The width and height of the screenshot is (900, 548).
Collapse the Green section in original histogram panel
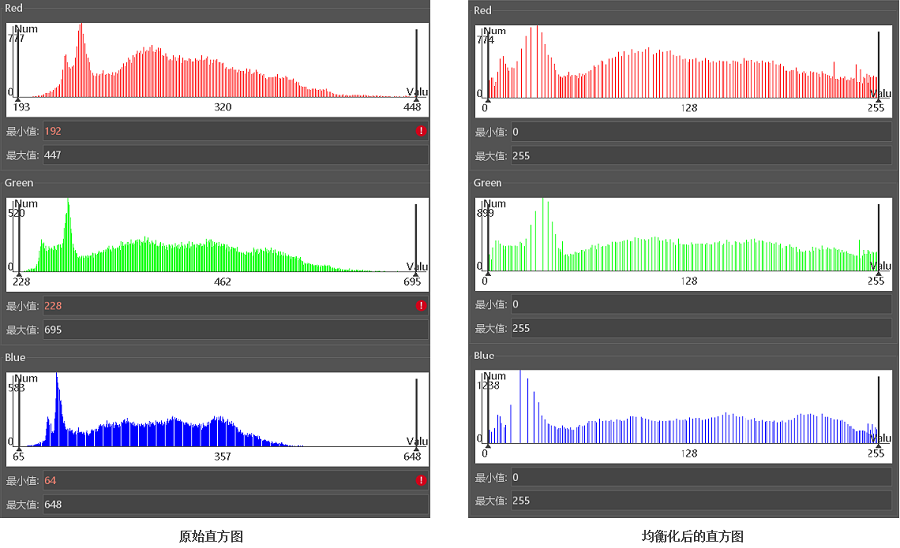coord(19,183)
